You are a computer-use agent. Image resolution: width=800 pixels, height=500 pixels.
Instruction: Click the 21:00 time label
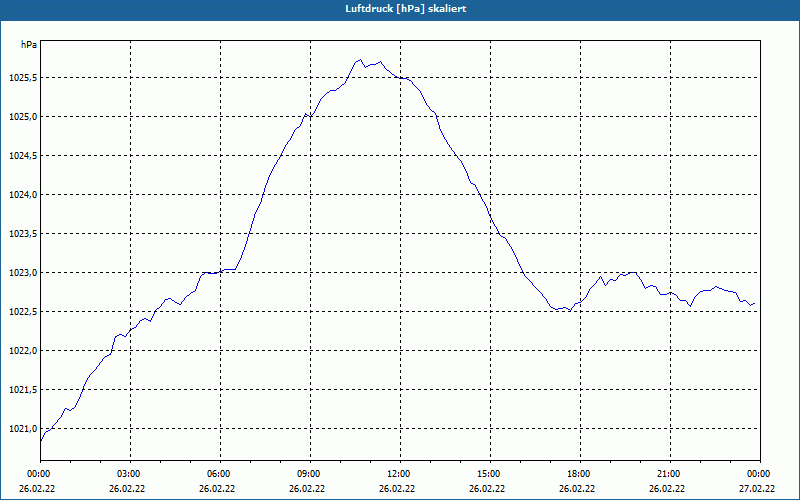[670, 474]
